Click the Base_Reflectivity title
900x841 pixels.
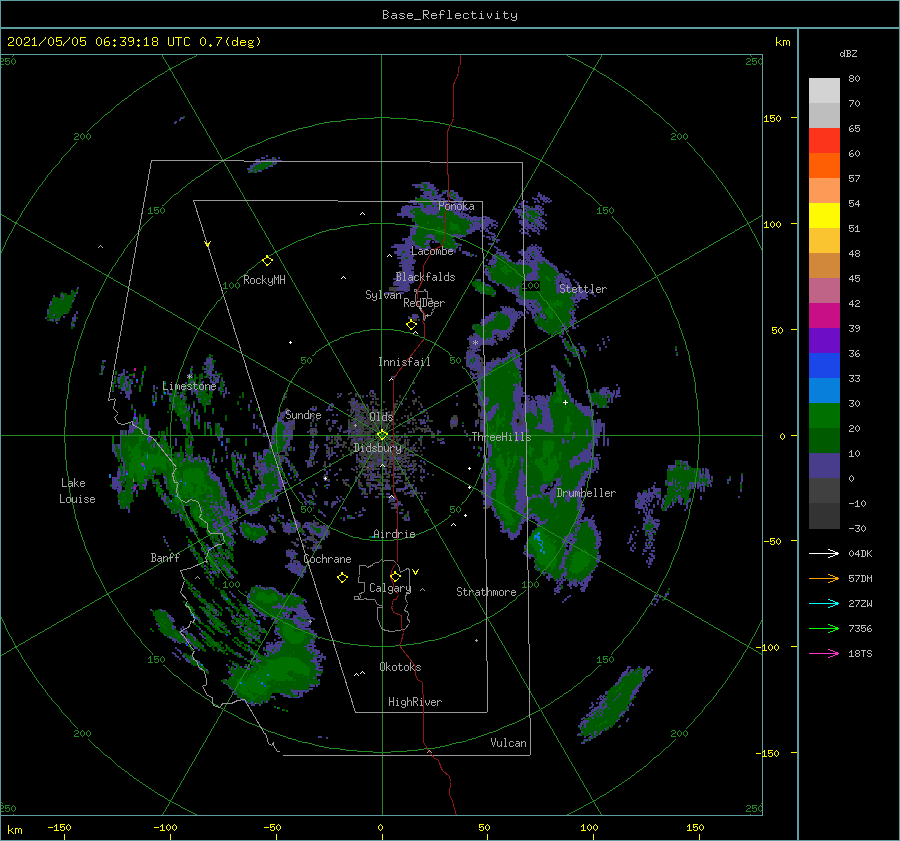[450, 15]
